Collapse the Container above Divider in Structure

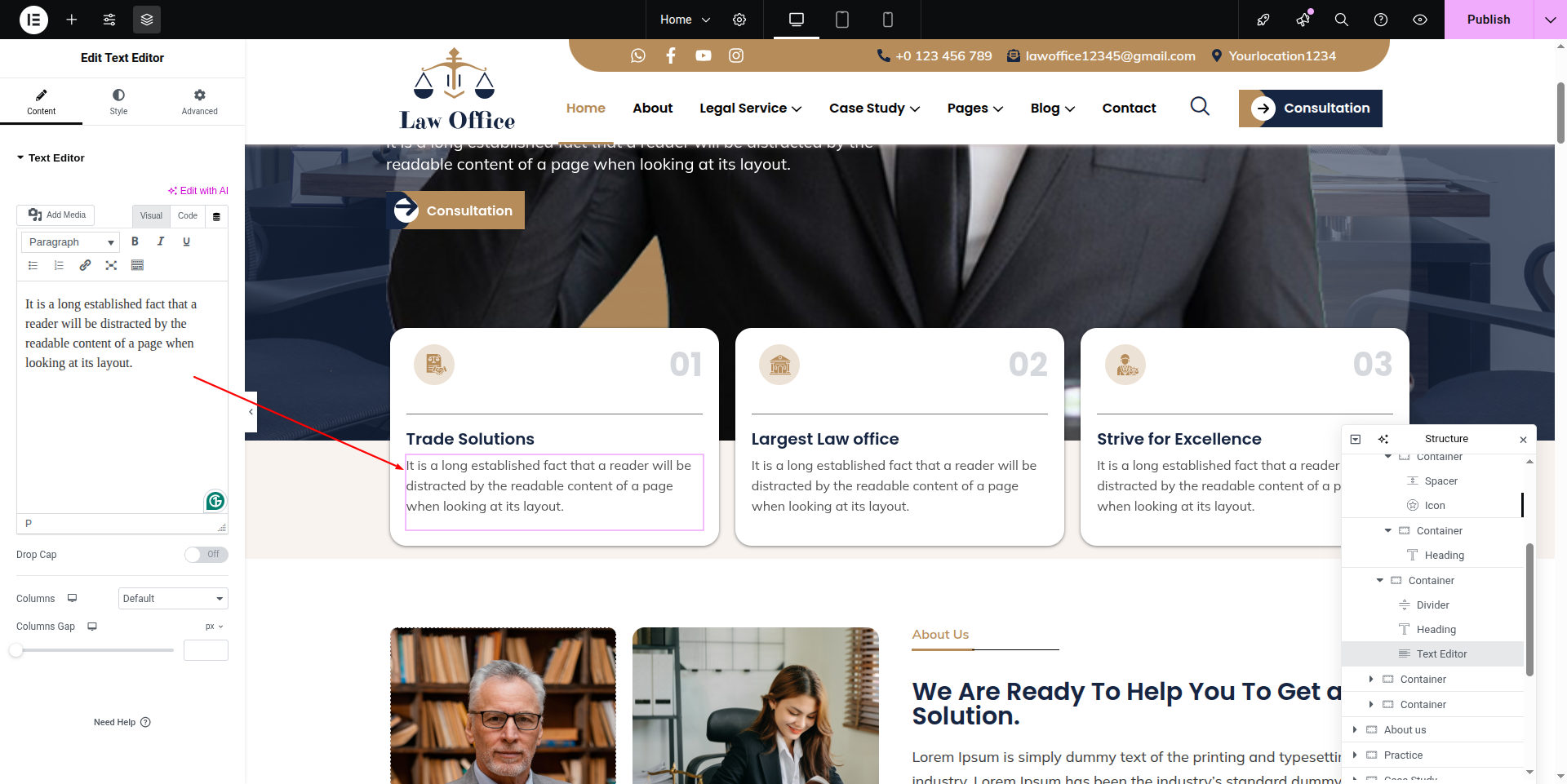click(1380, 580)
